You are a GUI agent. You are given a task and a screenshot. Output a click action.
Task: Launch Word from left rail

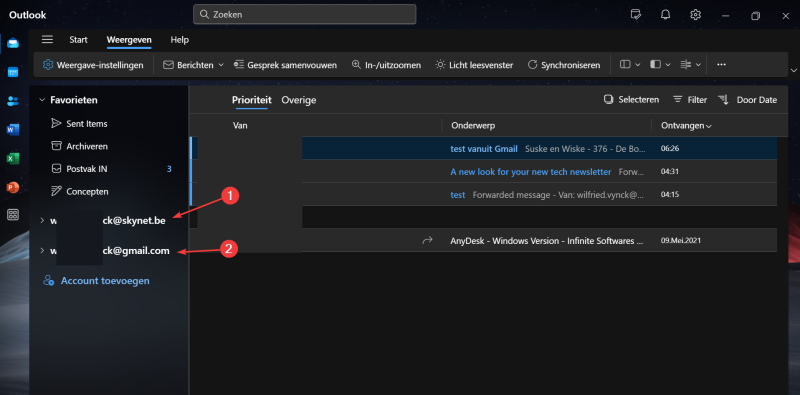click(13, 130)
